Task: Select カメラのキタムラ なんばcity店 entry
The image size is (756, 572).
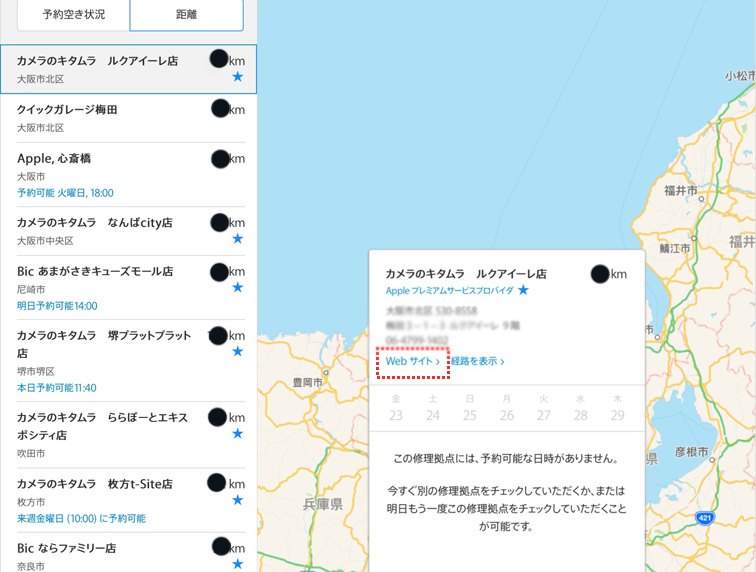Action: pos(131,231)
